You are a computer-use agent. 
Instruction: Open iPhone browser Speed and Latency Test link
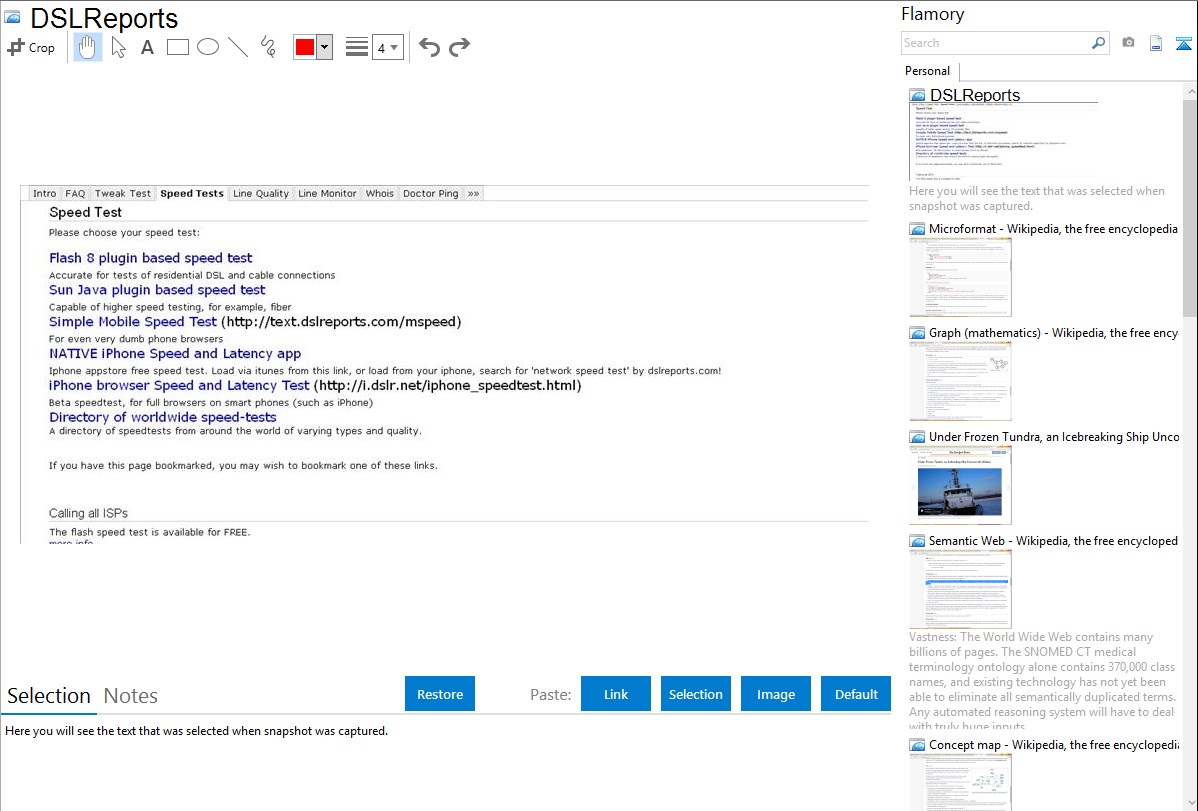[180, 385]
